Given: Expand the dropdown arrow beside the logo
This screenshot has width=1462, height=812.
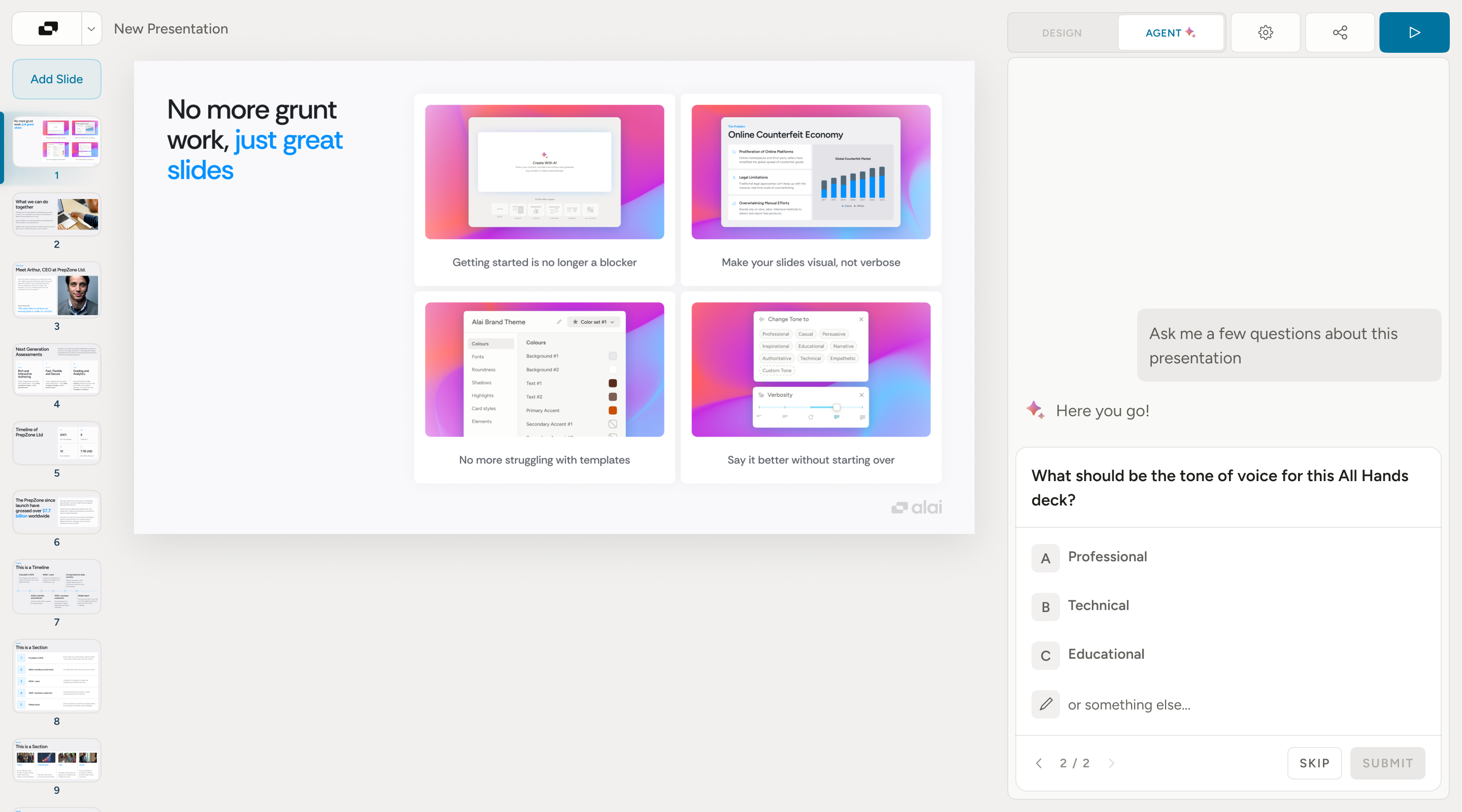Looking at the screenshot, I should click(x=91, y=28).
